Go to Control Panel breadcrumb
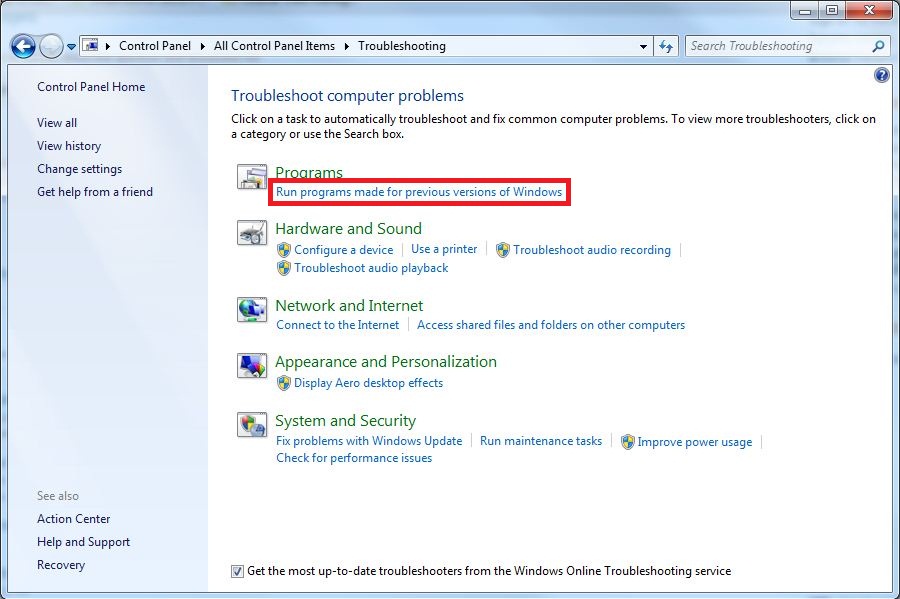This screenshot has height=599, width=900. tap(155, 46)
